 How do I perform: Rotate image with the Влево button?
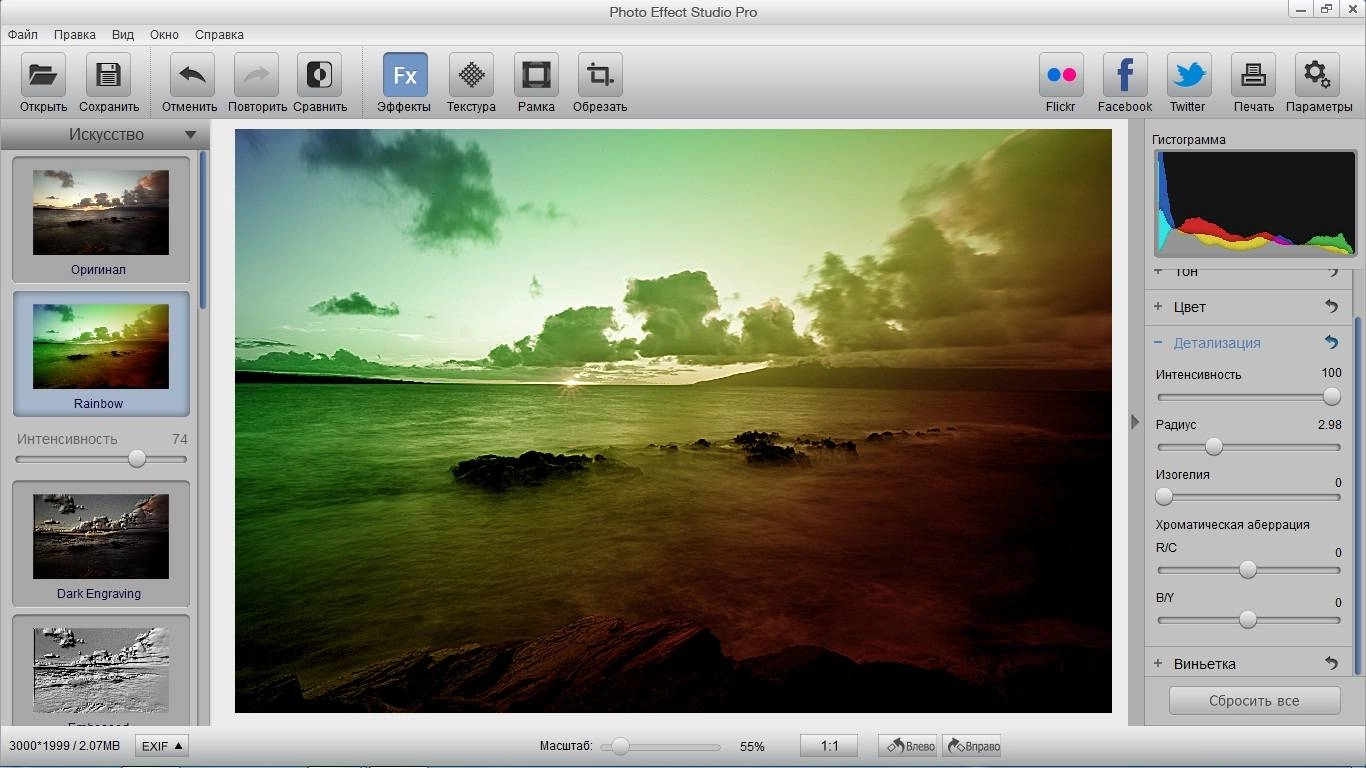click(908, 746)
